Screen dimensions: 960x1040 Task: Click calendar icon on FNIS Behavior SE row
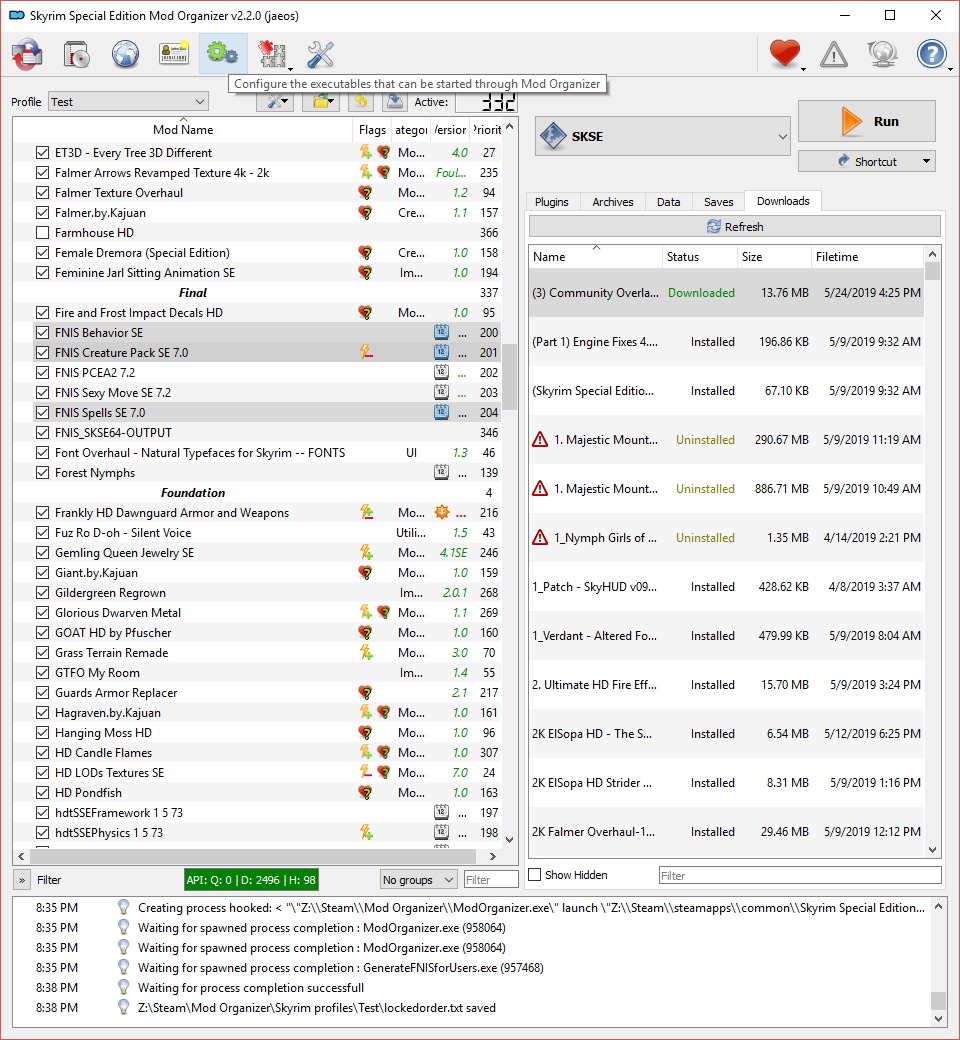point(441,332)
